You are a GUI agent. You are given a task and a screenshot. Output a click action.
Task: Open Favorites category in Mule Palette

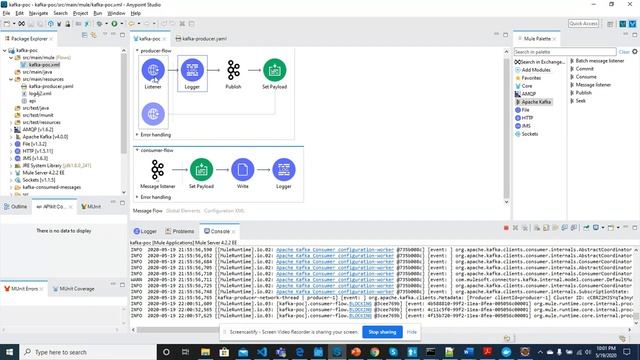[528, 78]
